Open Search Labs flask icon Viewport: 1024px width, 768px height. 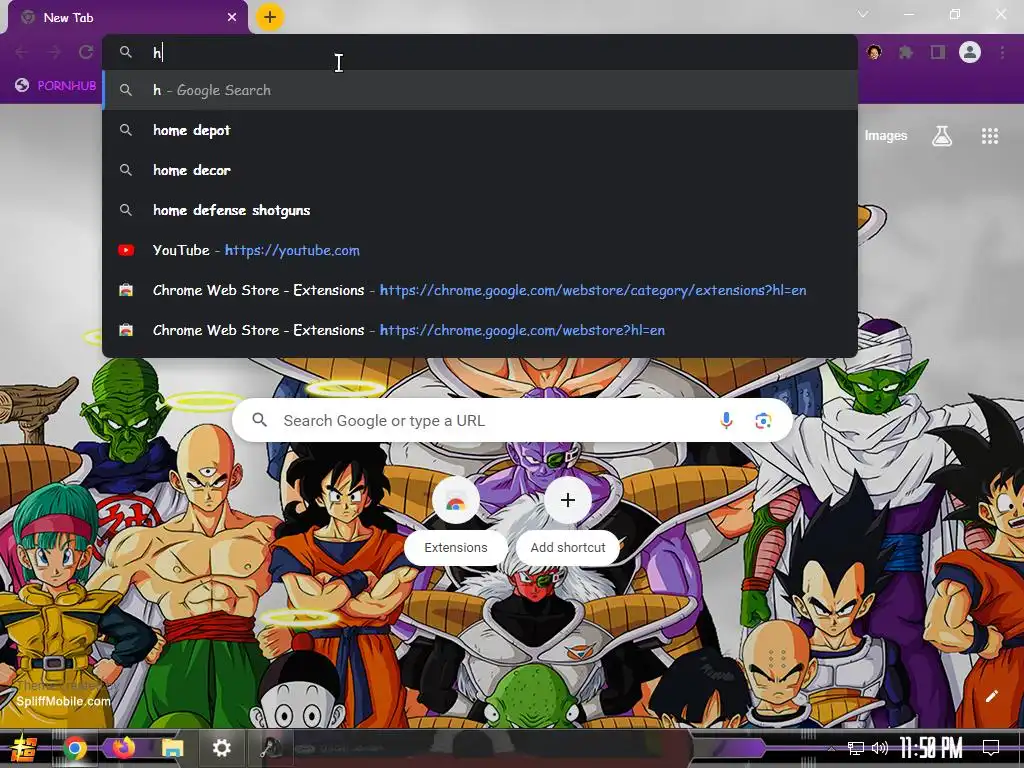[x=942, y=136]
